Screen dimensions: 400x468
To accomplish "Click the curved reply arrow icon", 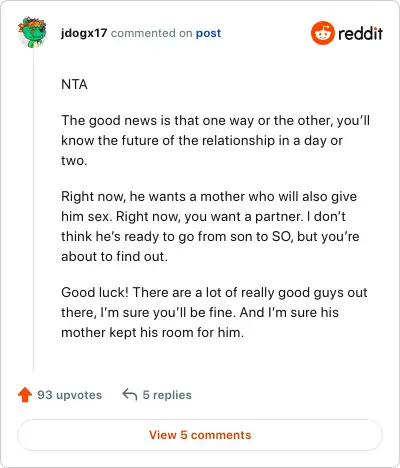I will pos(130,395).
